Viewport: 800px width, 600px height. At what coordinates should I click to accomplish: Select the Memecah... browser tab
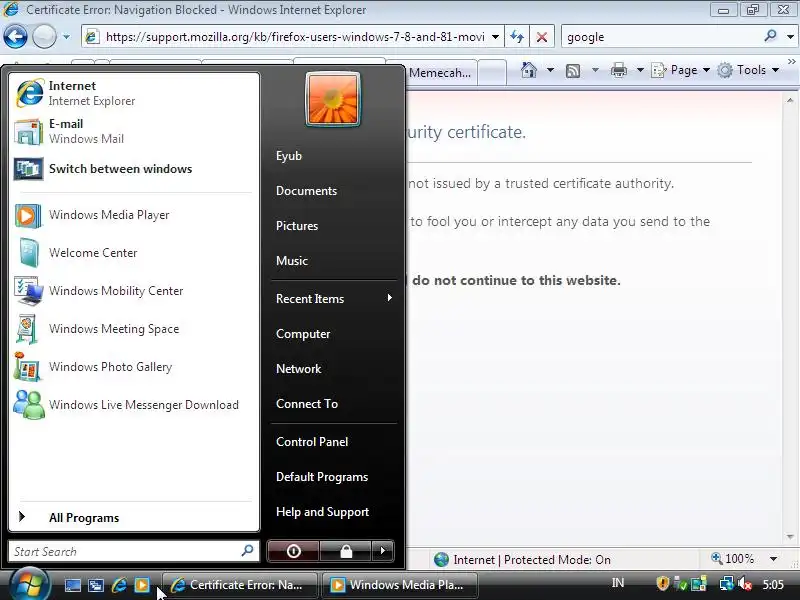(x=442, y=73)
